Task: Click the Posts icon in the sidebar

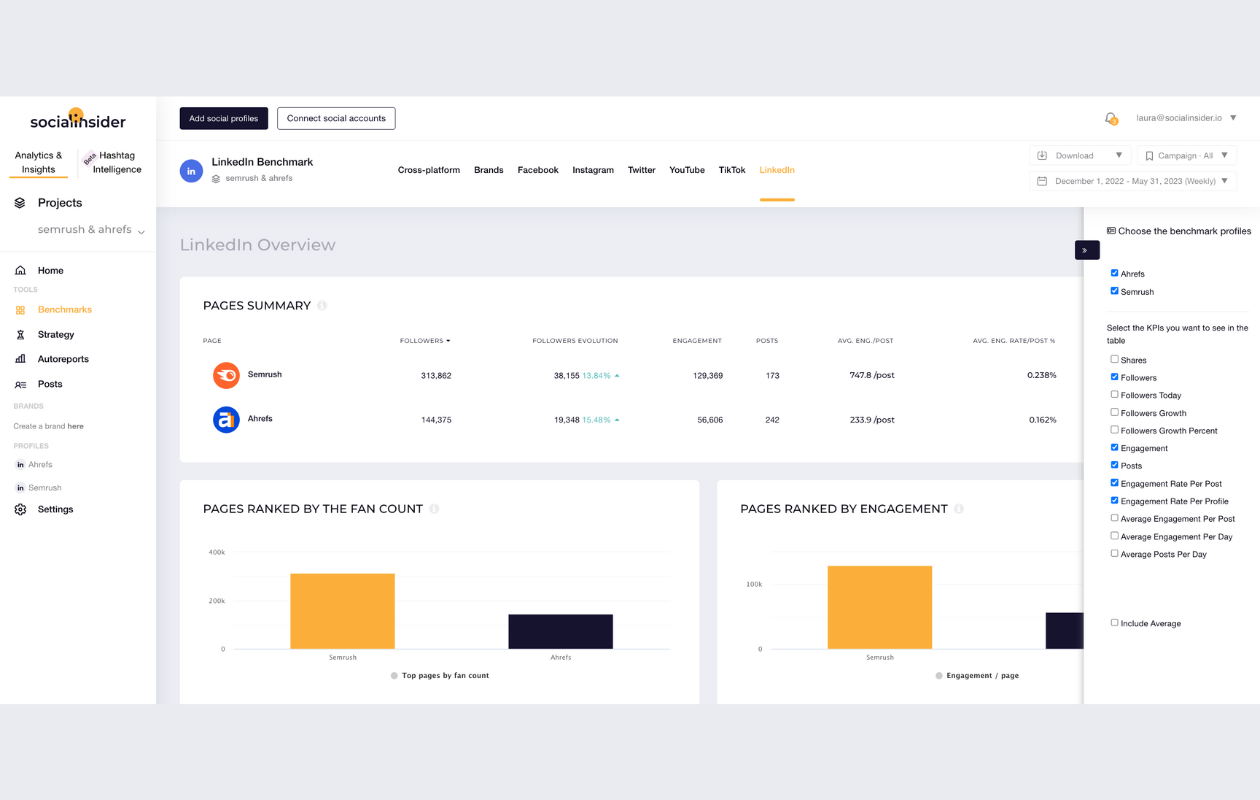Action: pos(20,384)
